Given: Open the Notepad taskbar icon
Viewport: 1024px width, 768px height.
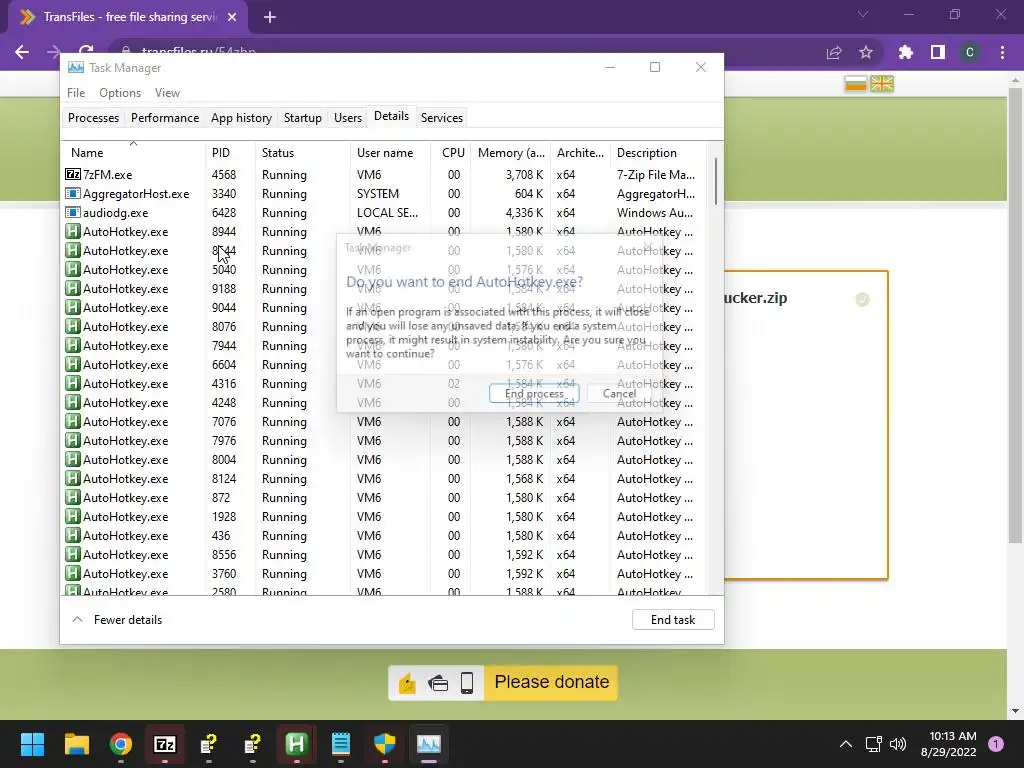Looking at the screenshot, I should tap(341, 744).
